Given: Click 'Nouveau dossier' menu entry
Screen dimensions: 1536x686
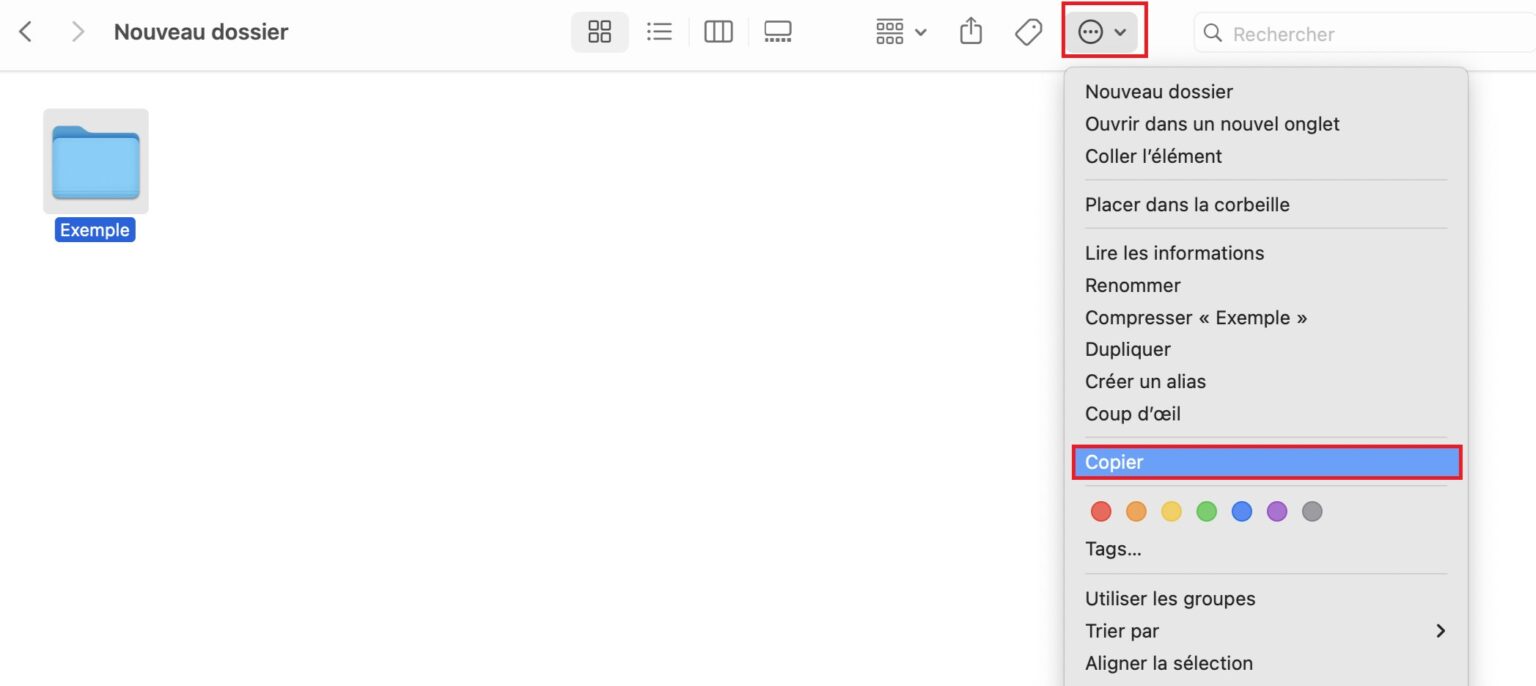Looking at the screenshot, I should click(x=1158, y=91).
